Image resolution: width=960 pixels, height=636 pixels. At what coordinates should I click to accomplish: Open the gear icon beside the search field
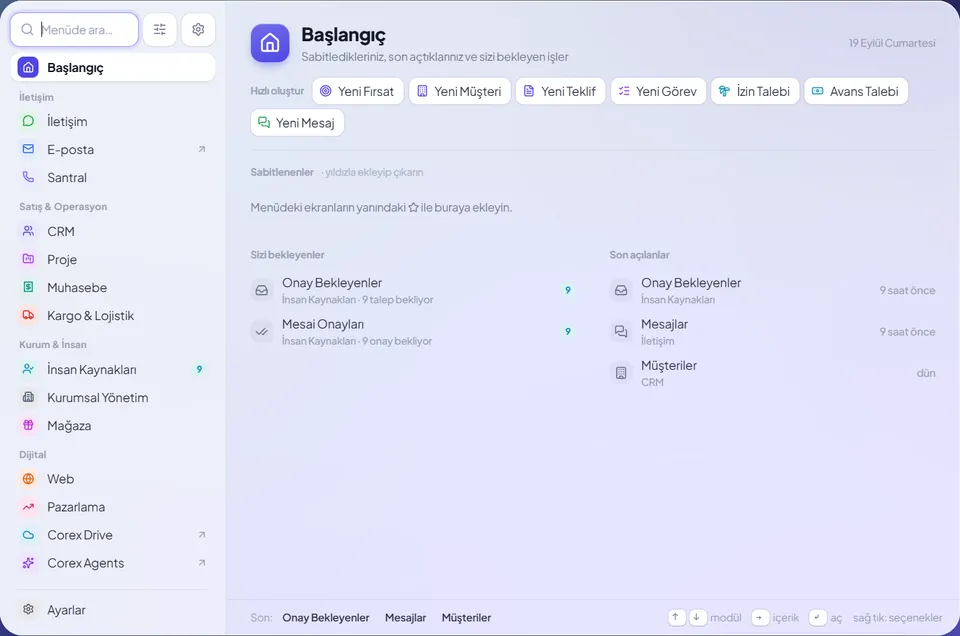pos(198,29)
